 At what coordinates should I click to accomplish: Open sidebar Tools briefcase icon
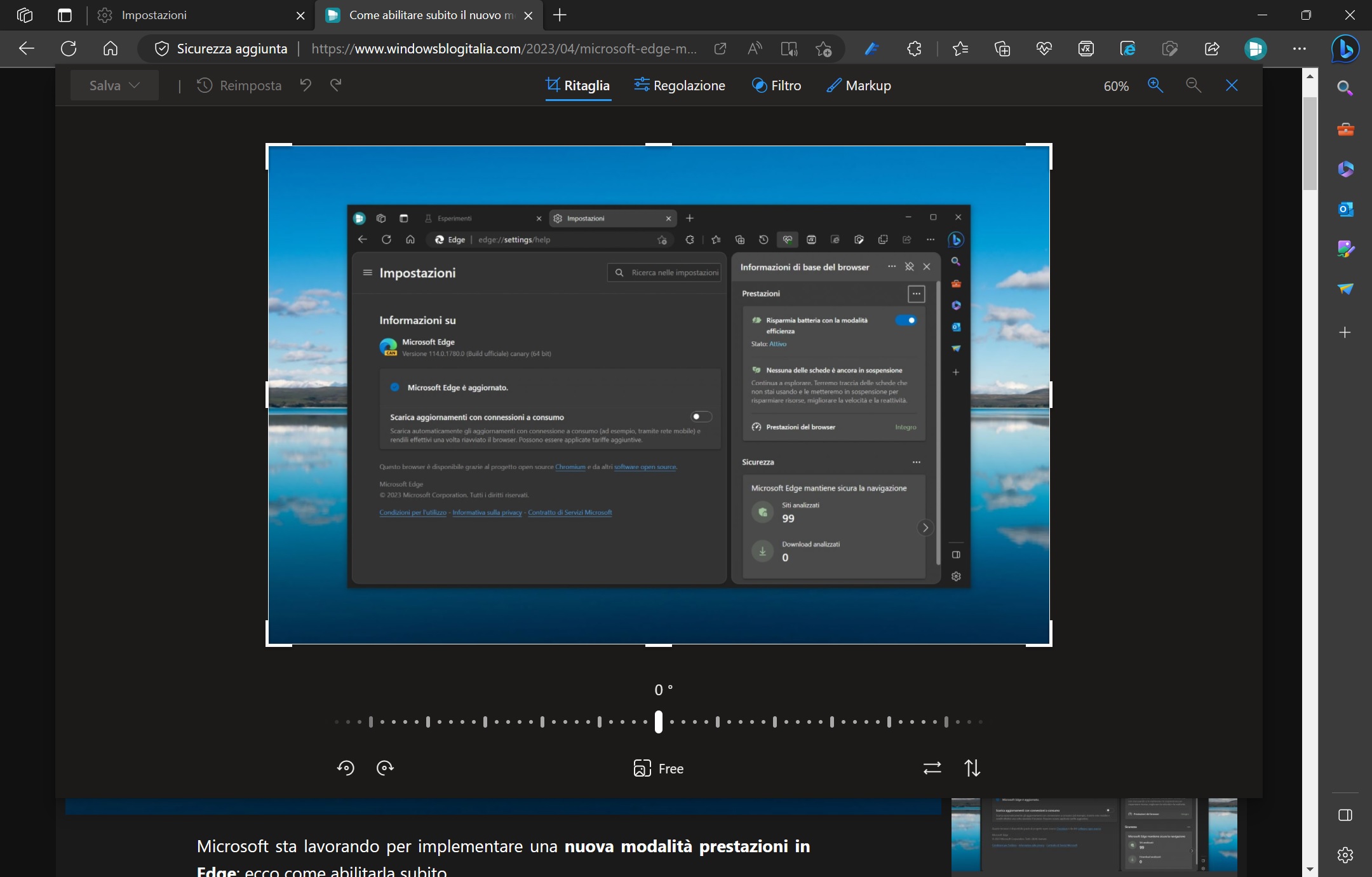(1345, 130)
